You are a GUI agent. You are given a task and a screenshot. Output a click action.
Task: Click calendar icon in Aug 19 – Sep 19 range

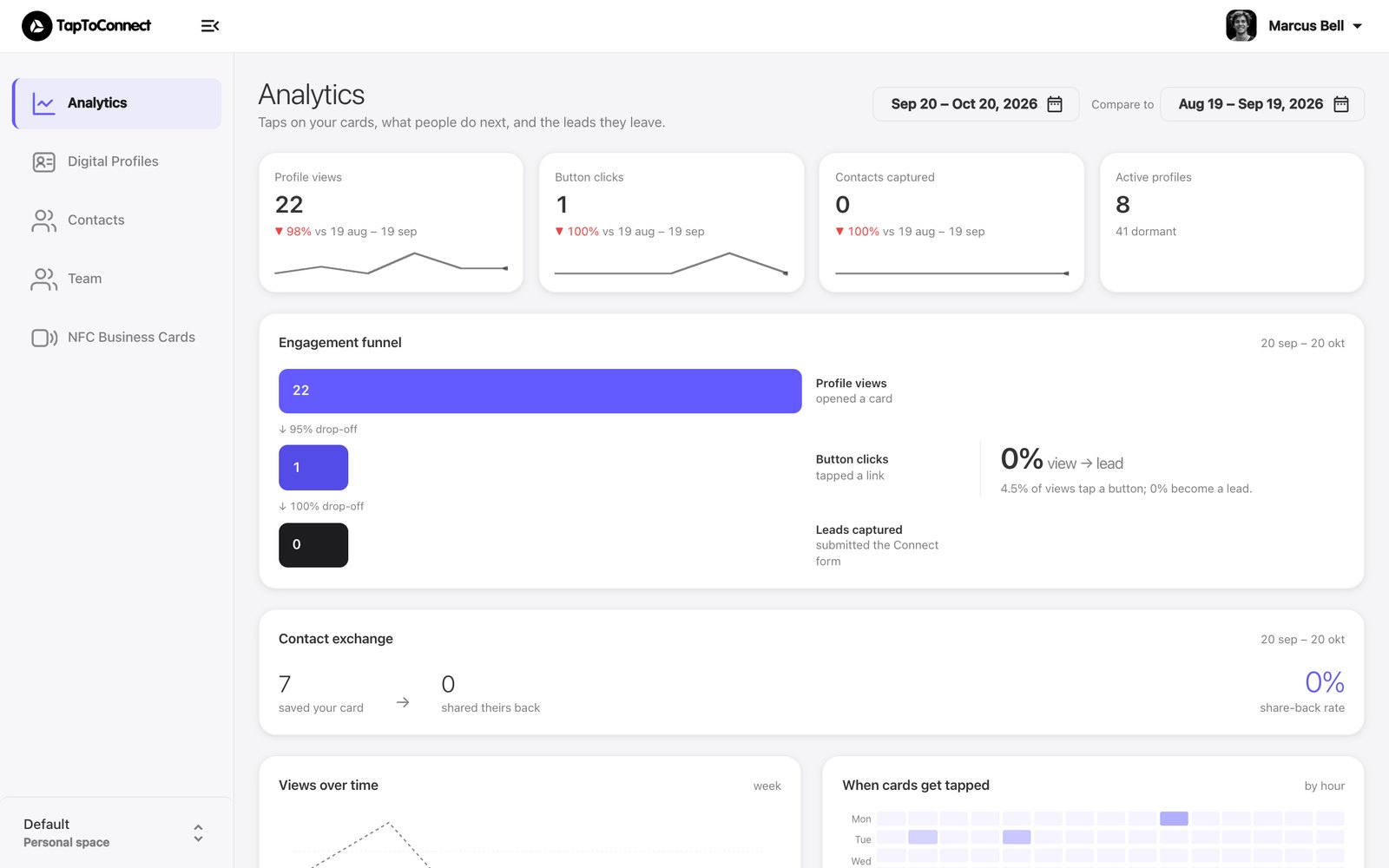[x=1341, y=104]
